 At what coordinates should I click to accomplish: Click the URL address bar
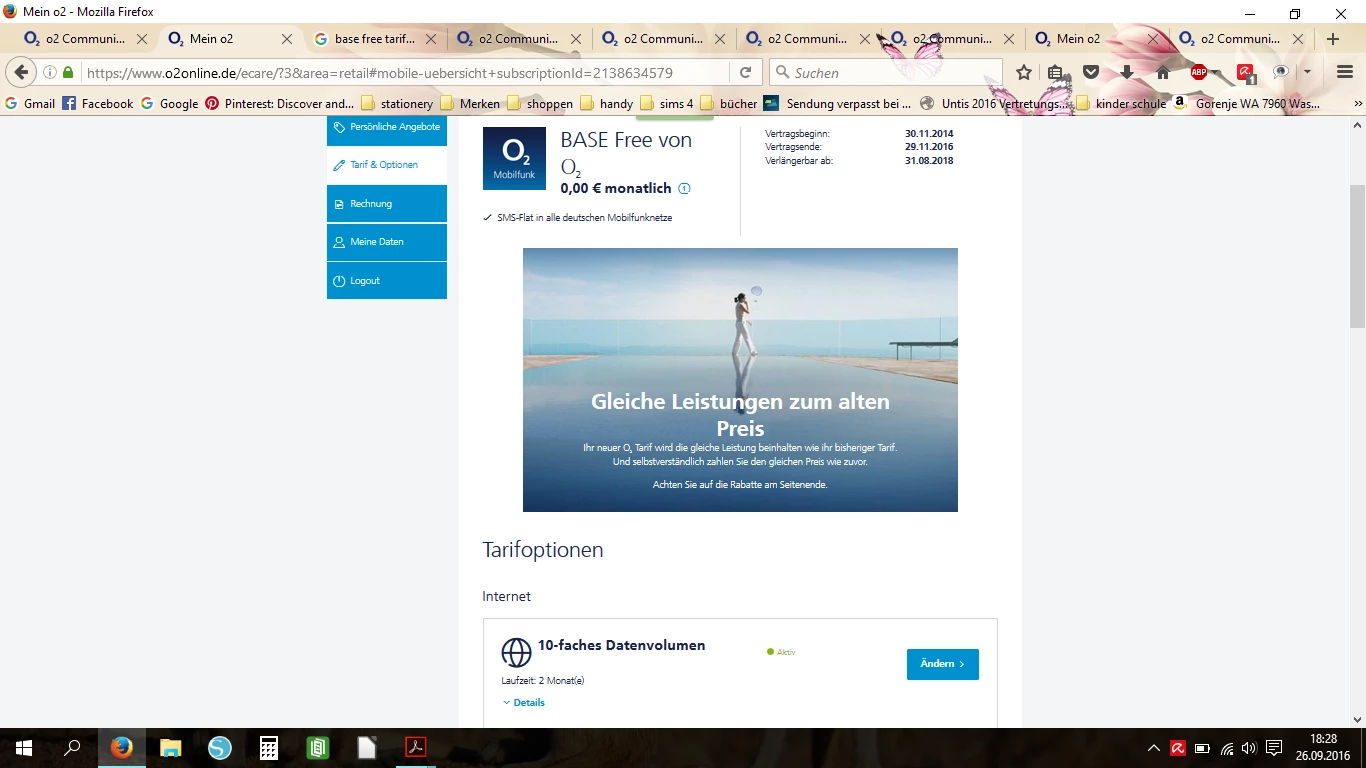click(x=406, y=73)
